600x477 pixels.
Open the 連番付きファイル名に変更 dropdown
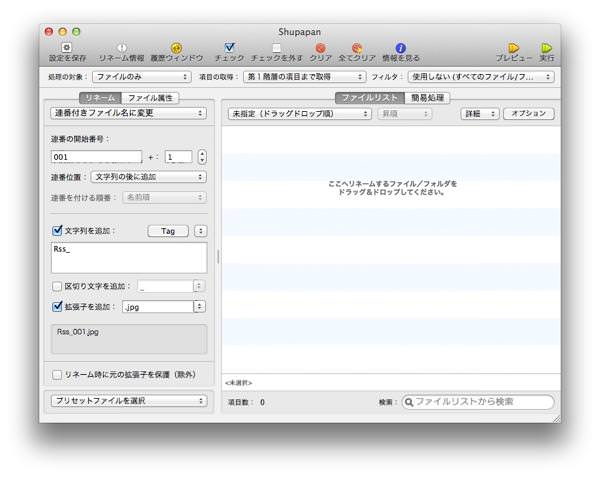click(x=129, y=113)
